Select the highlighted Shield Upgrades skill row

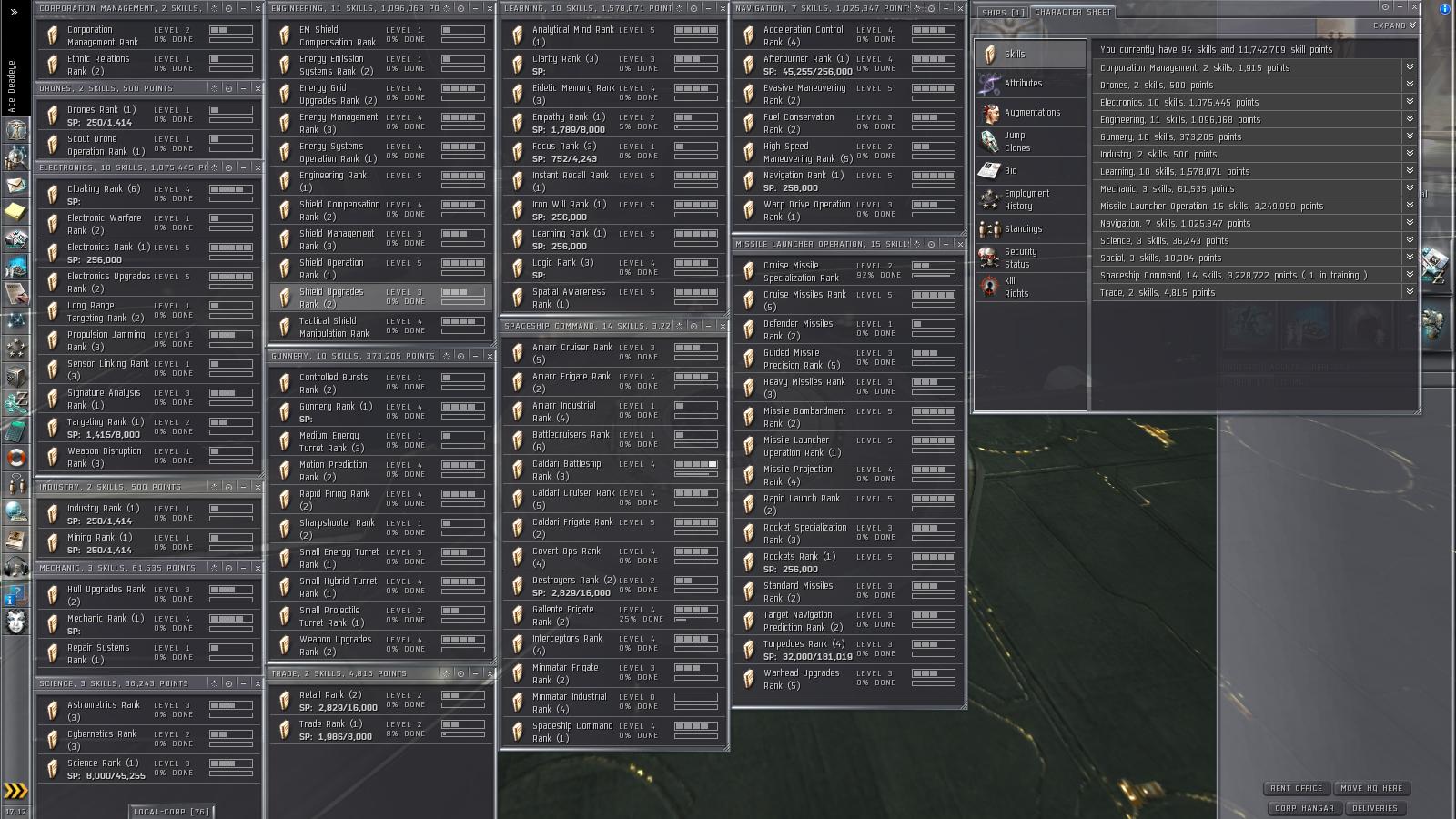coord(380,298)
